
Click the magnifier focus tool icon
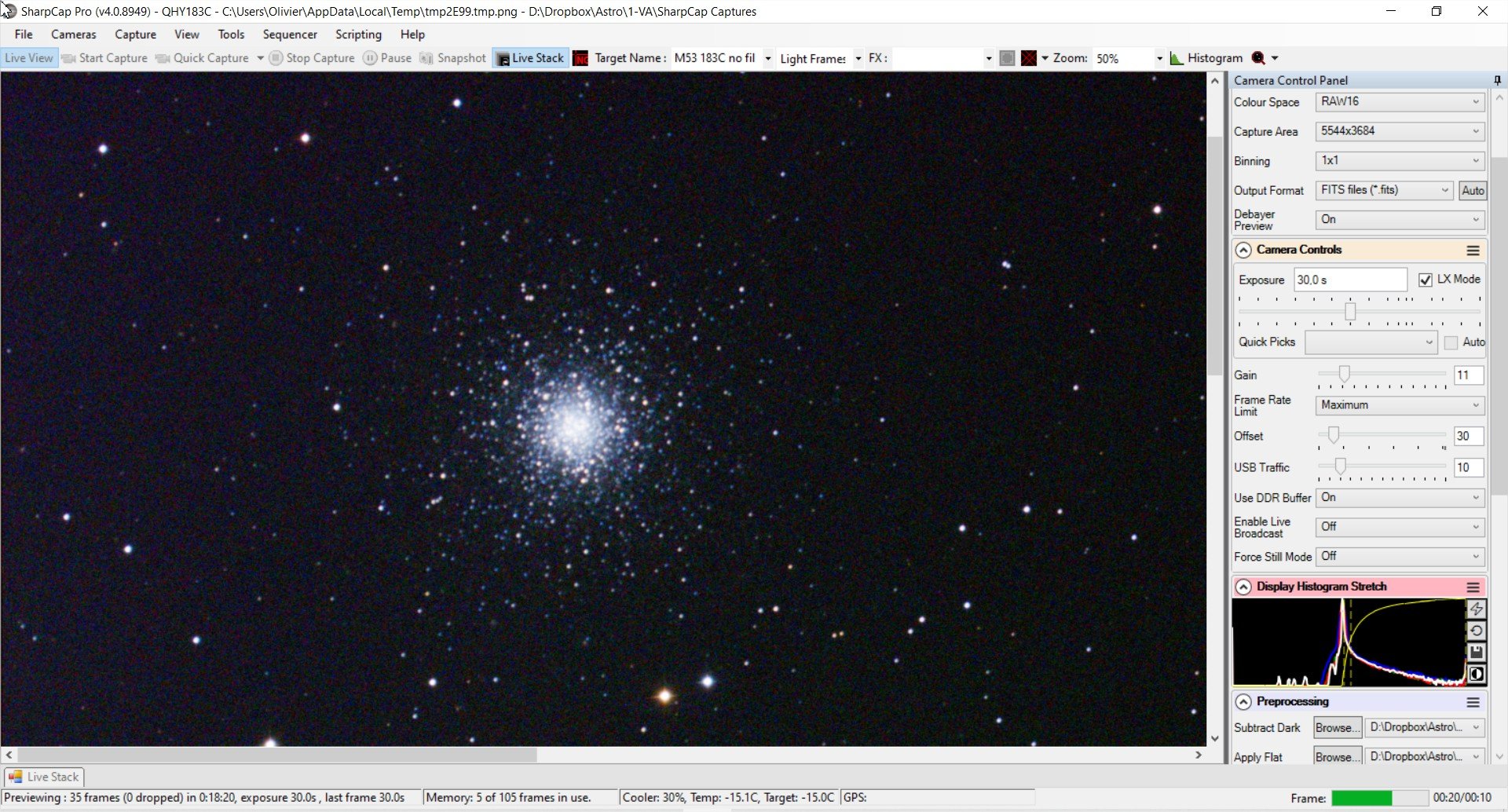[1258, 58]
